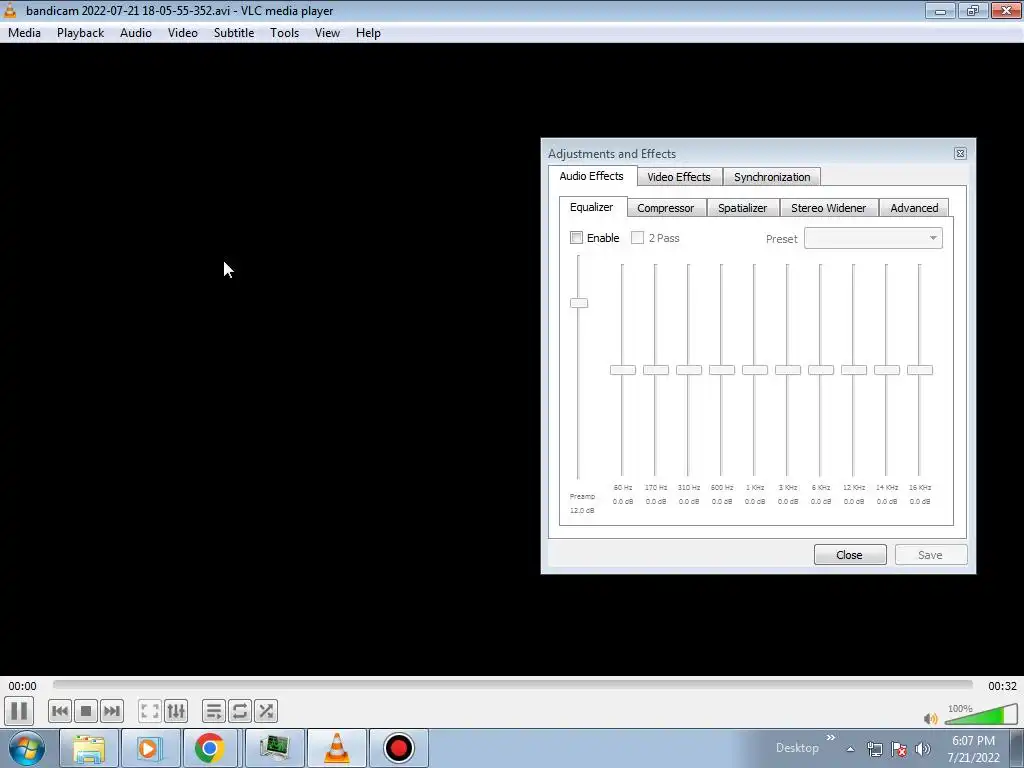Toggle the playlist view
The width and height of the screenshot is (1024, 768).
tap(214, 711)
